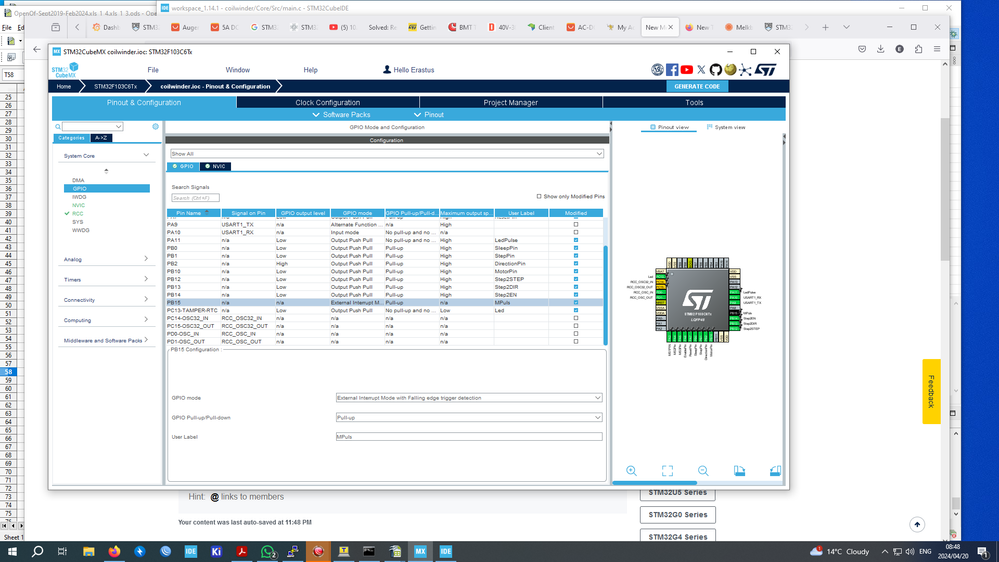Click the settings gear in categories panel
This screenshot has height=562, width=999.
[155, 127]
